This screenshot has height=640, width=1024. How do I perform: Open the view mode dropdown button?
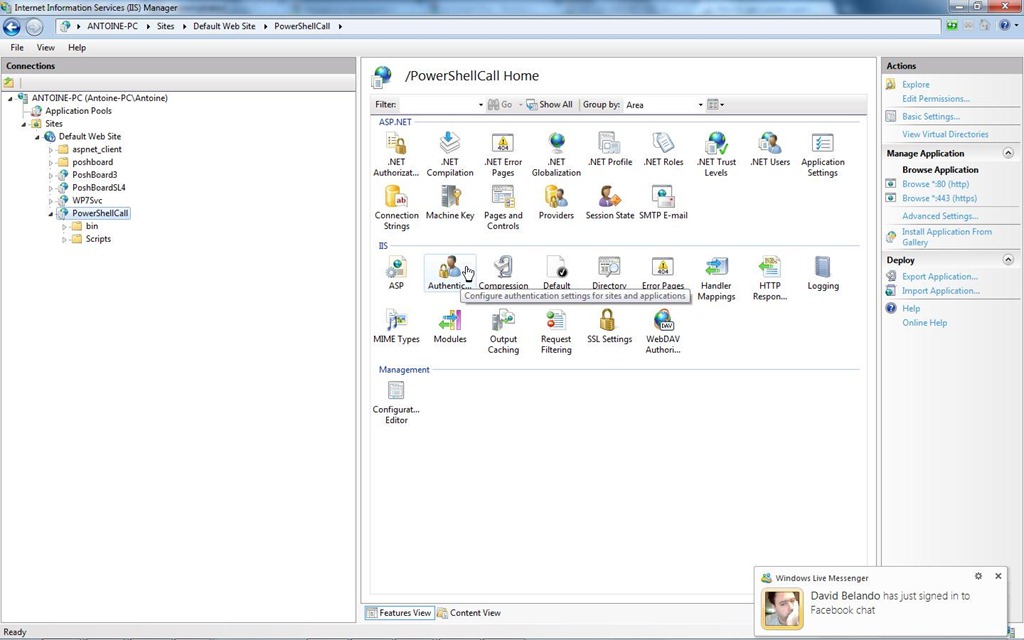click(x=716, y=104)
